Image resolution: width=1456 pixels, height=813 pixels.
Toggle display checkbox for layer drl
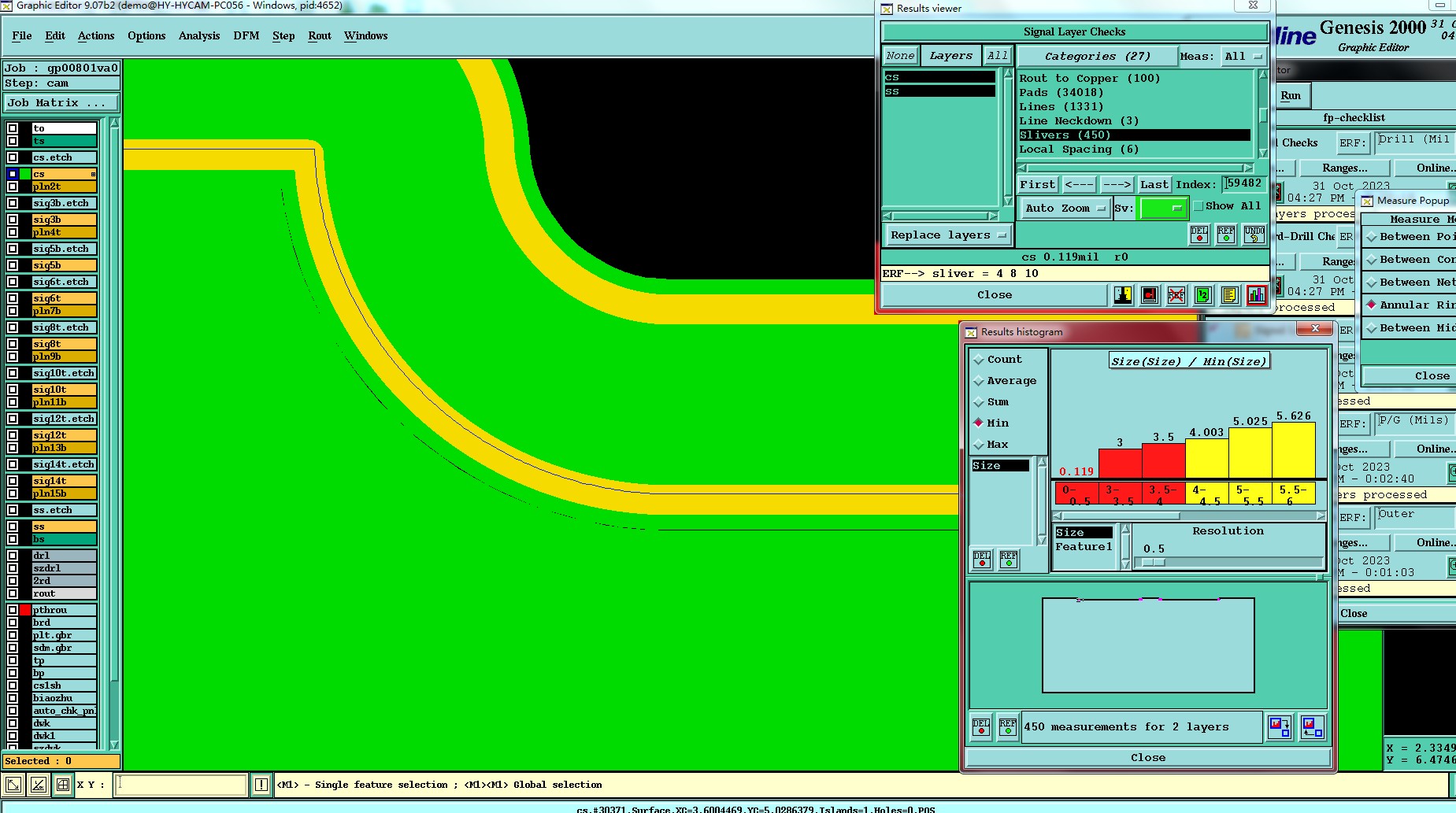point(13,556)
